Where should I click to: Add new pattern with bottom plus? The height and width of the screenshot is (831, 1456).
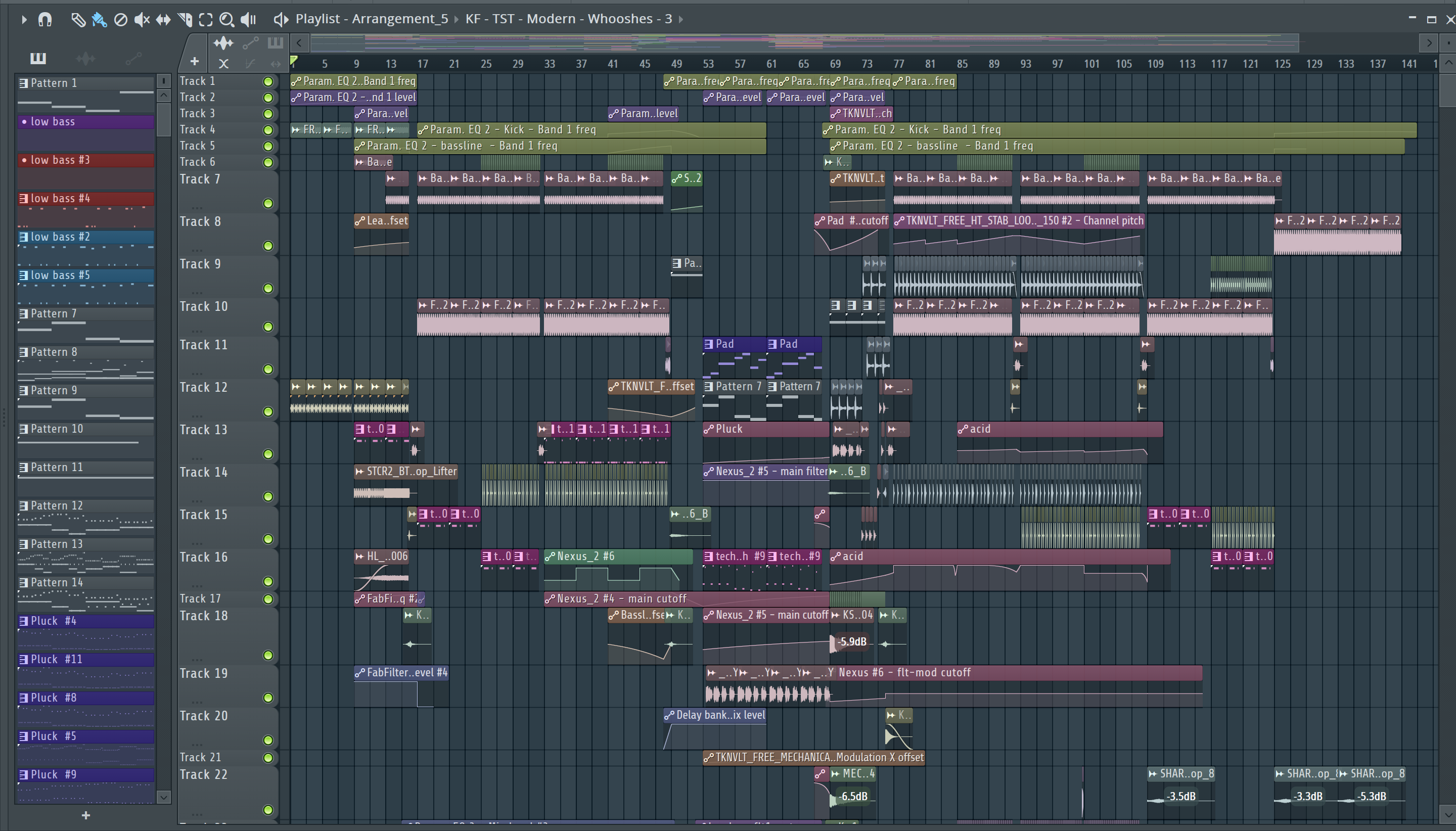tap(85, 815)
